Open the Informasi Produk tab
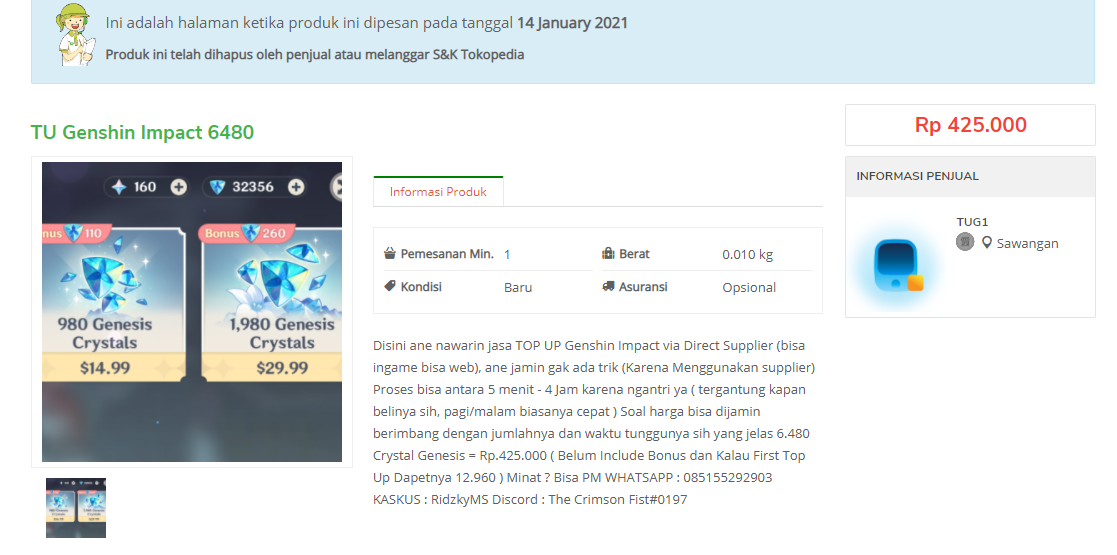The height and width of the screenshot is (555, 1117). coord(438,192)
